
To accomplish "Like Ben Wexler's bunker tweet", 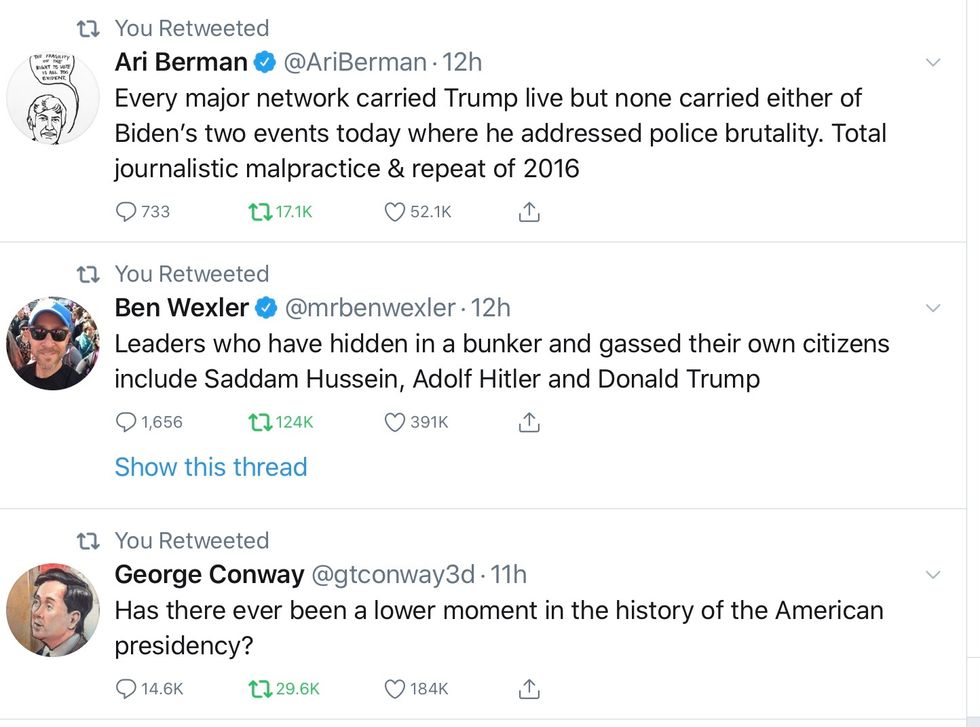I will pos(395,422).
